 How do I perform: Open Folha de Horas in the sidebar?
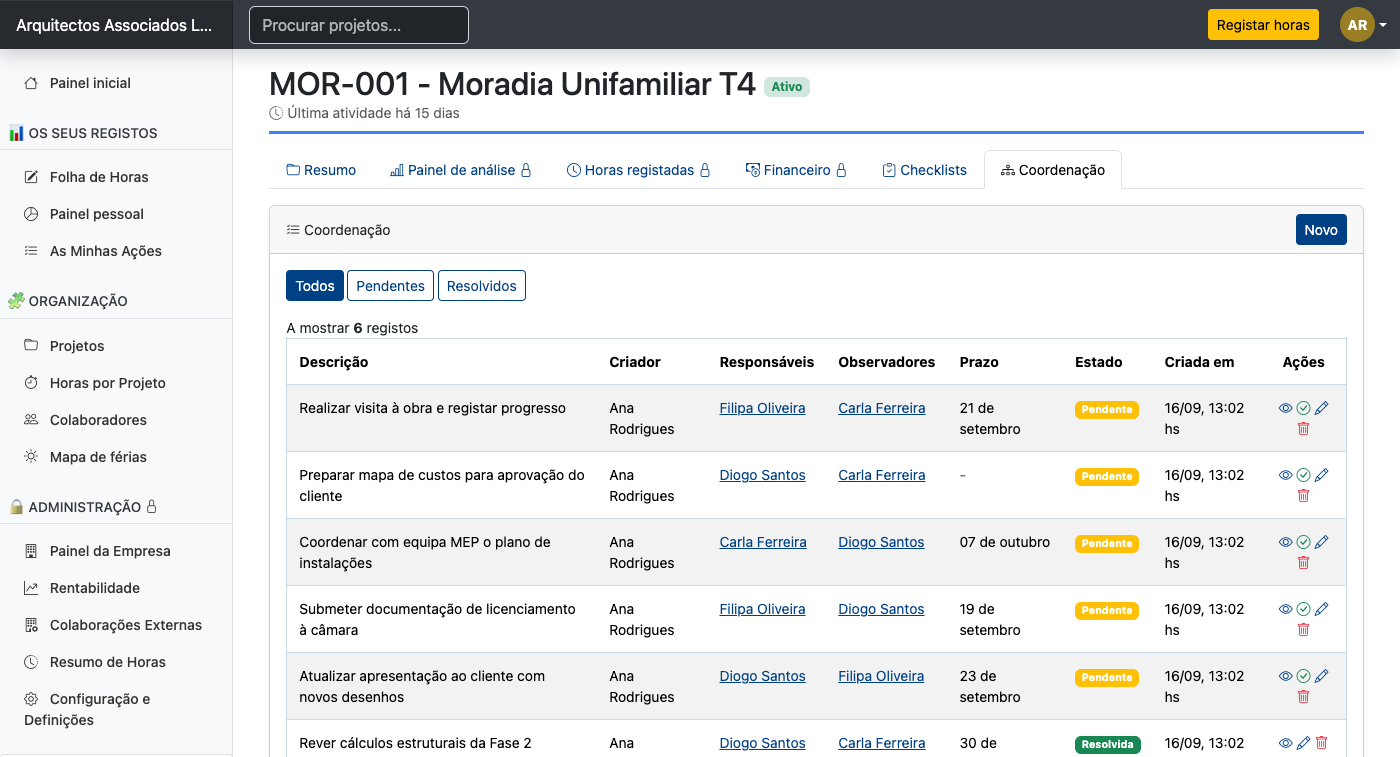click(x=99, y=177)
